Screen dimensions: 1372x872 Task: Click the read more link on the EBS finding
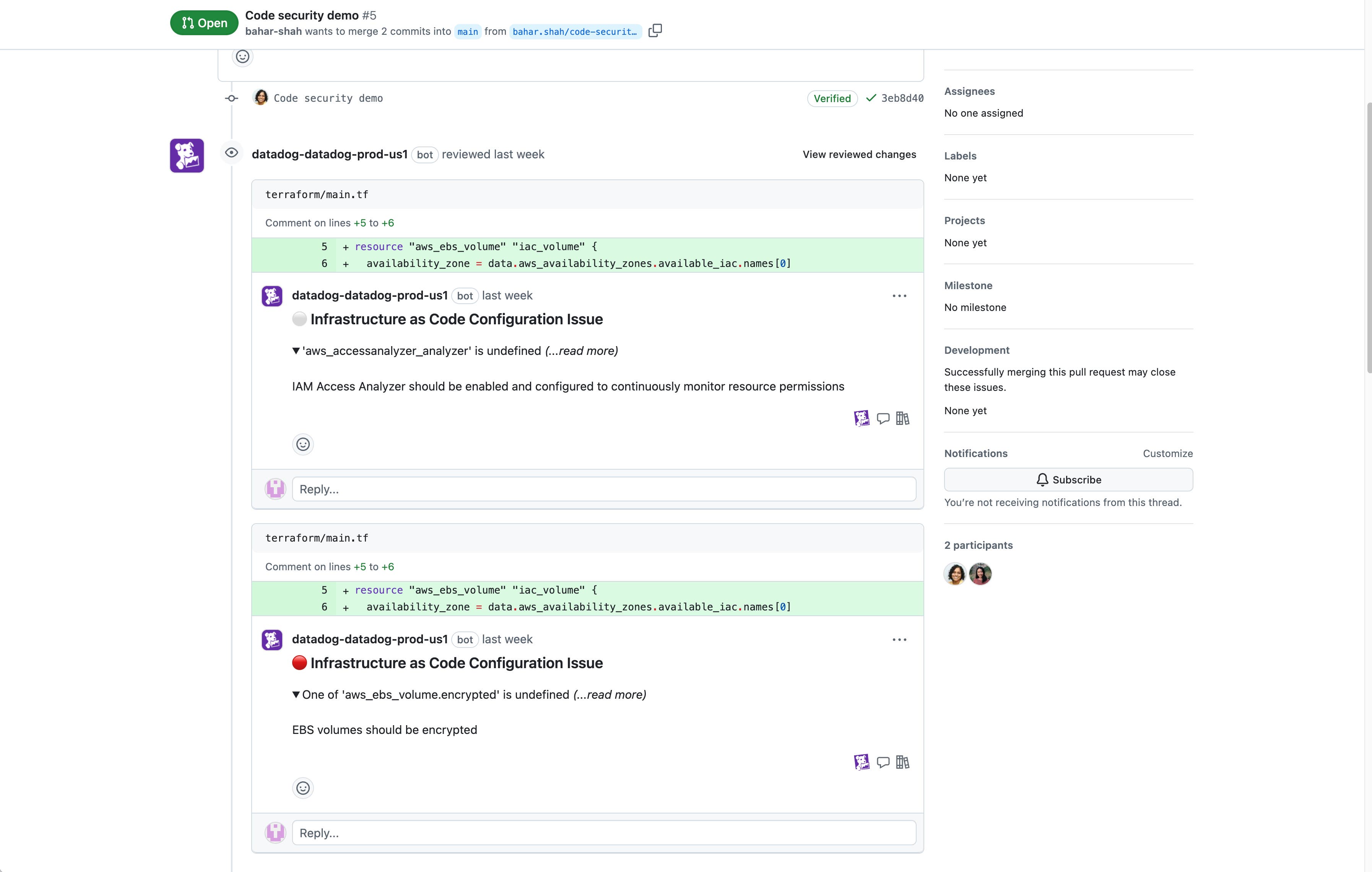pyautogui.click(x=609, y=695)
